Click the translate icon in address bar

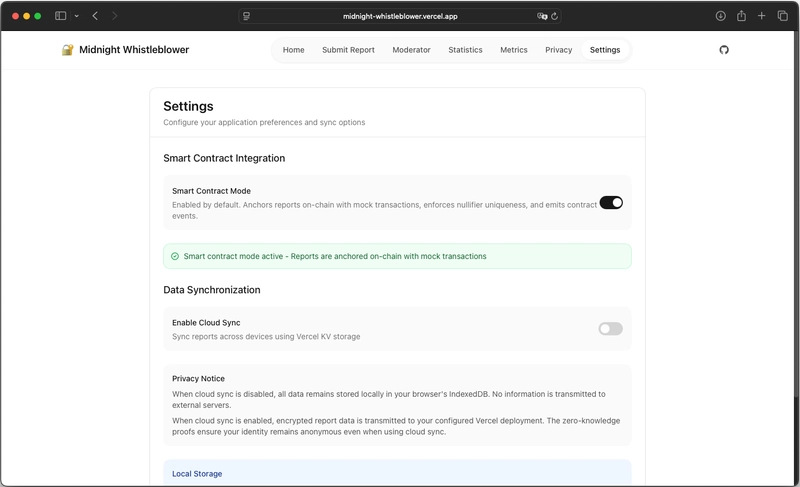[542, 16]
